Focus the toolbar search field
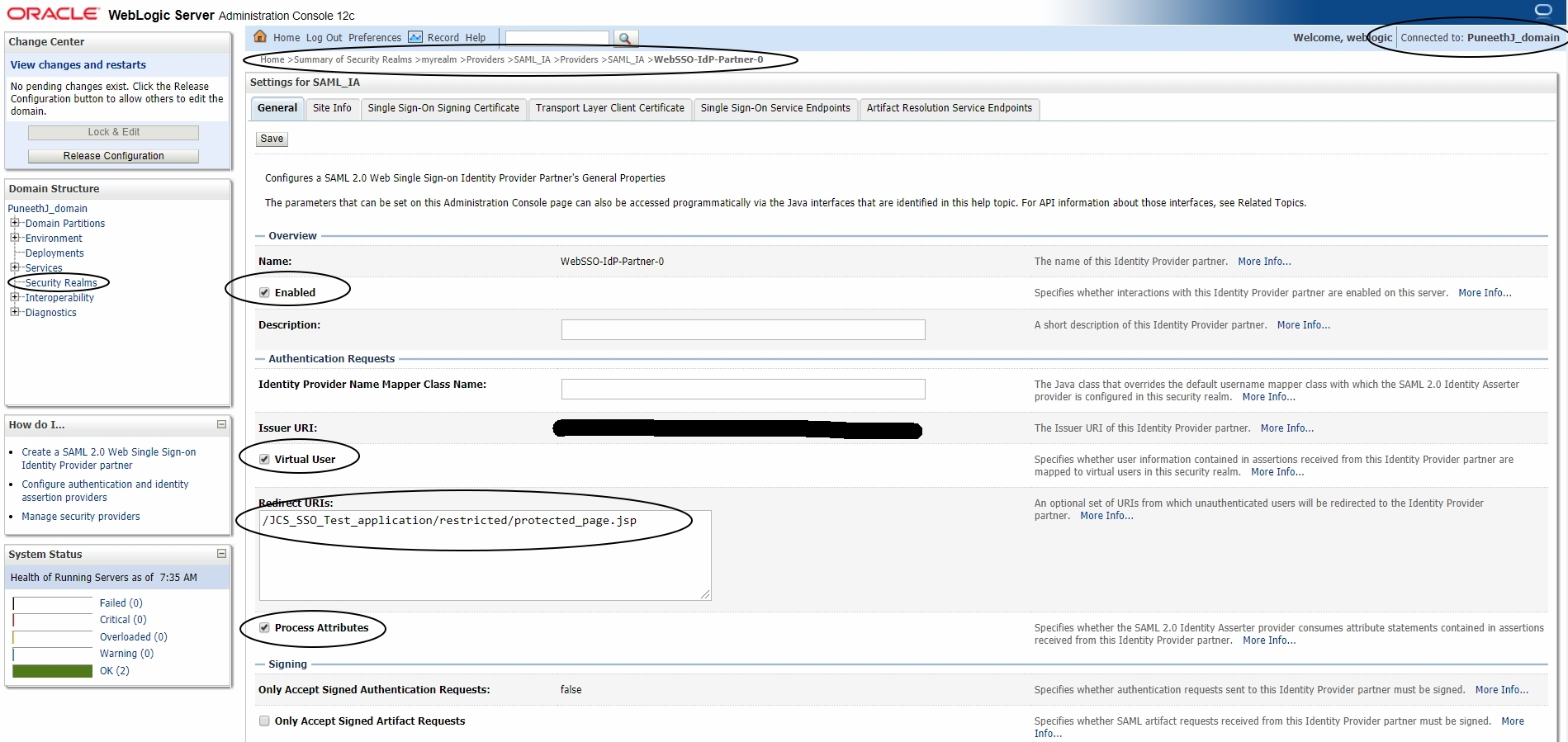The width and height of the screenshot is (1568, 742). pos(557,38)
